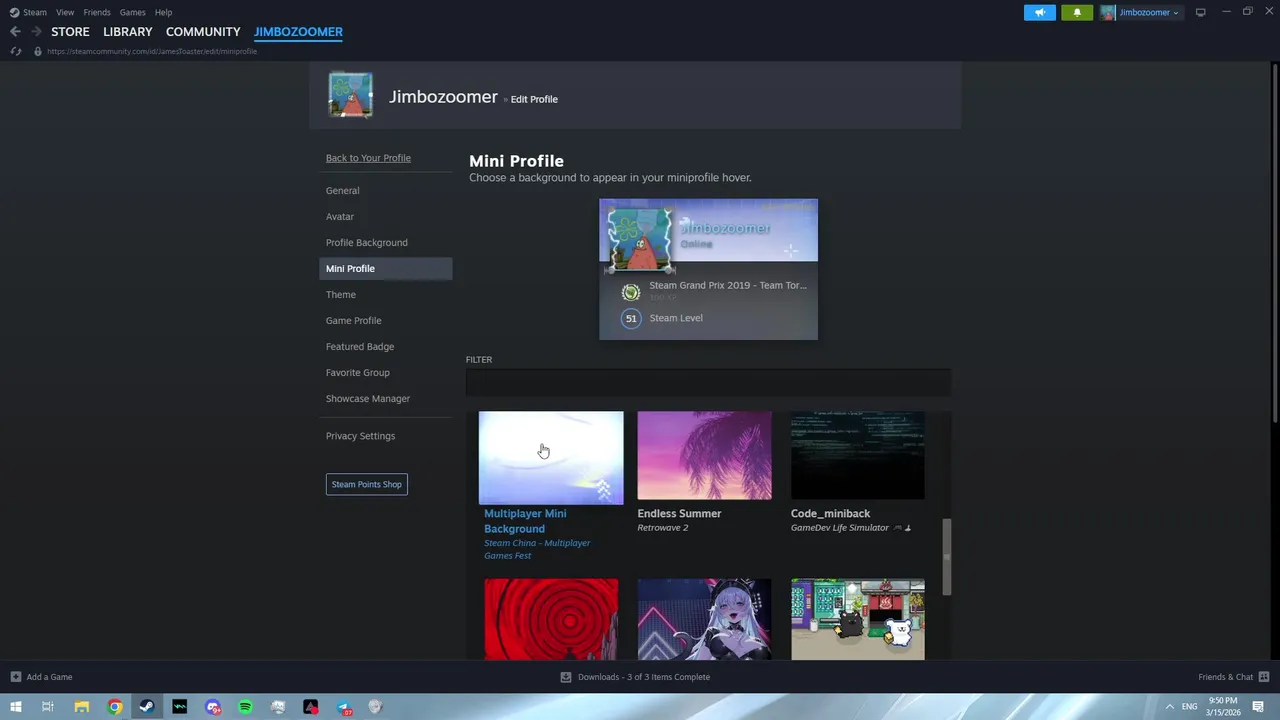Screen dimensions: 1280x720
Task: Open Telegram from taskbar
Action: click(343, 707)
